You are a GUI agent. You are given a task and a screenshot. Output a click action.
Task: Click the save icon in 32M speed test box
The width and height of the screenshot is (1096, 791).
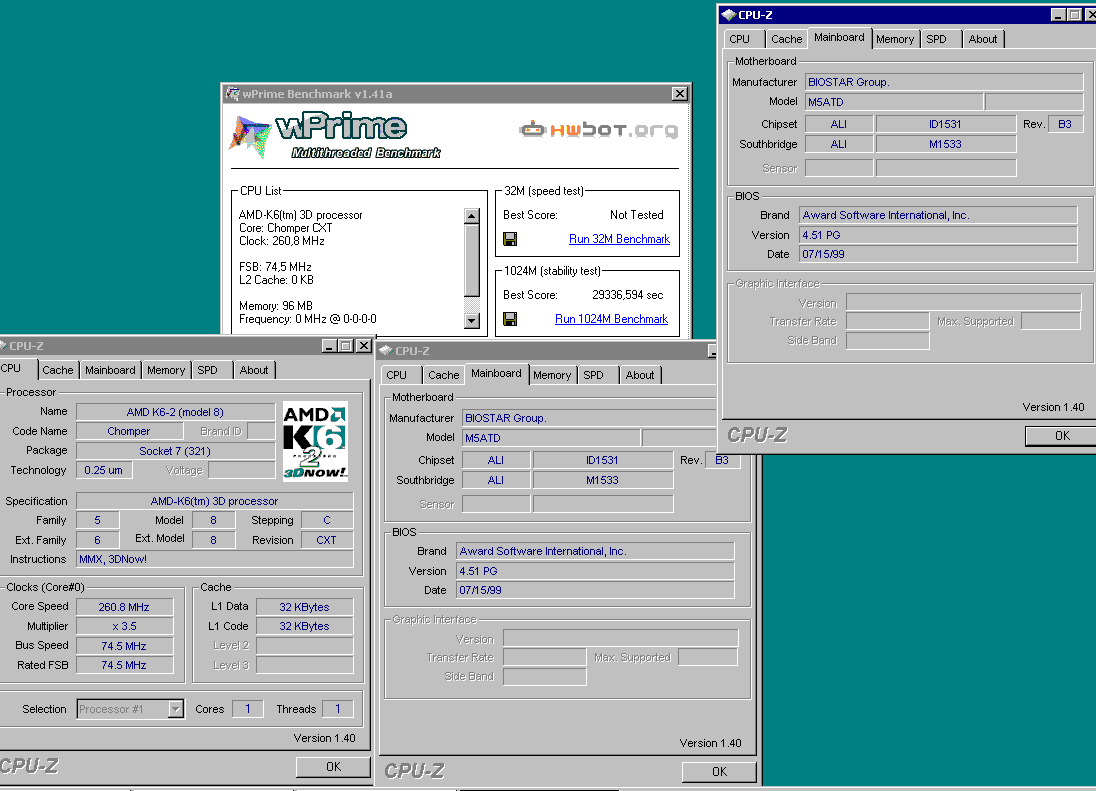pos(510,239)
